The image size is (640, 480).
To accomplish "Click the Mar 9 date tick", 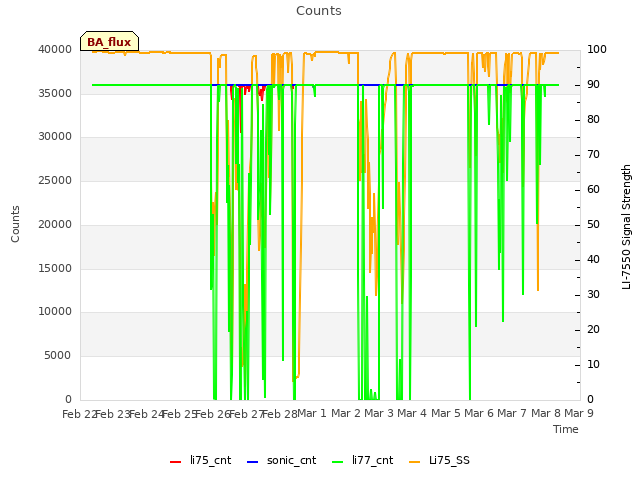I will click(x=579, y=414).
